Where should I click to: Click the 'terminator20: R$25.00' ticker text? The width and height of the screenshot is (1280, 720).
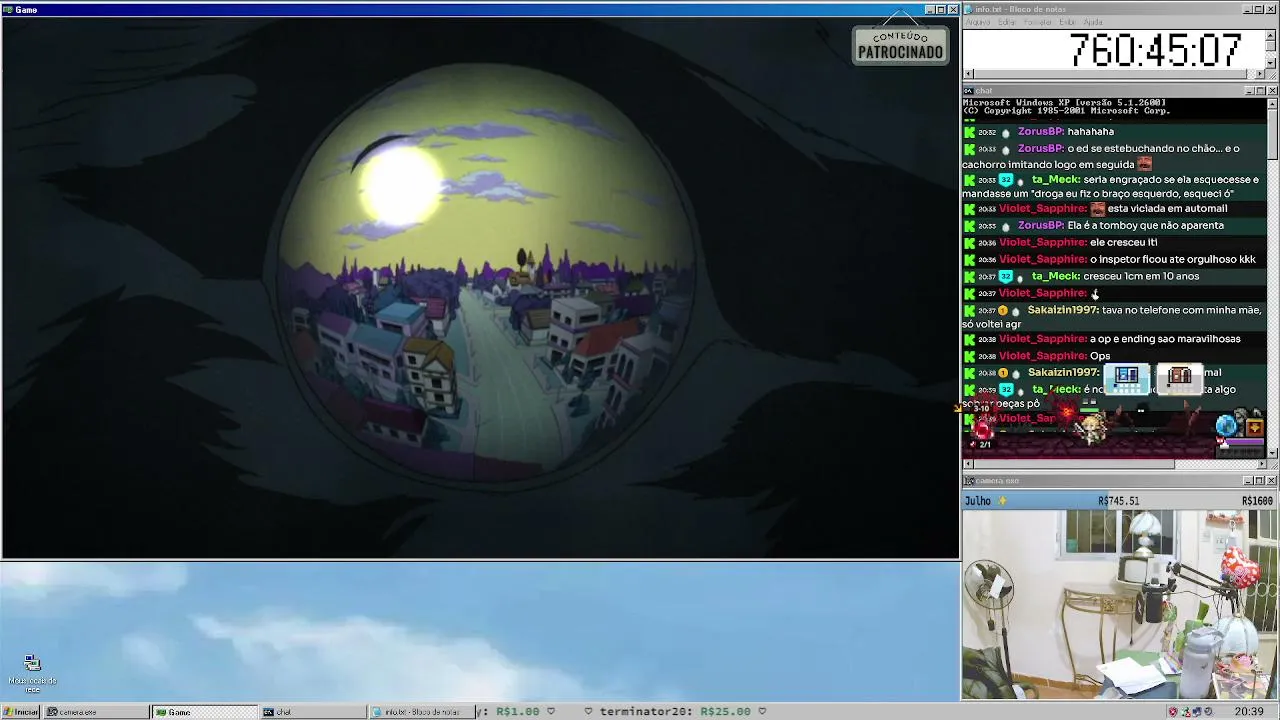point(676,712)
